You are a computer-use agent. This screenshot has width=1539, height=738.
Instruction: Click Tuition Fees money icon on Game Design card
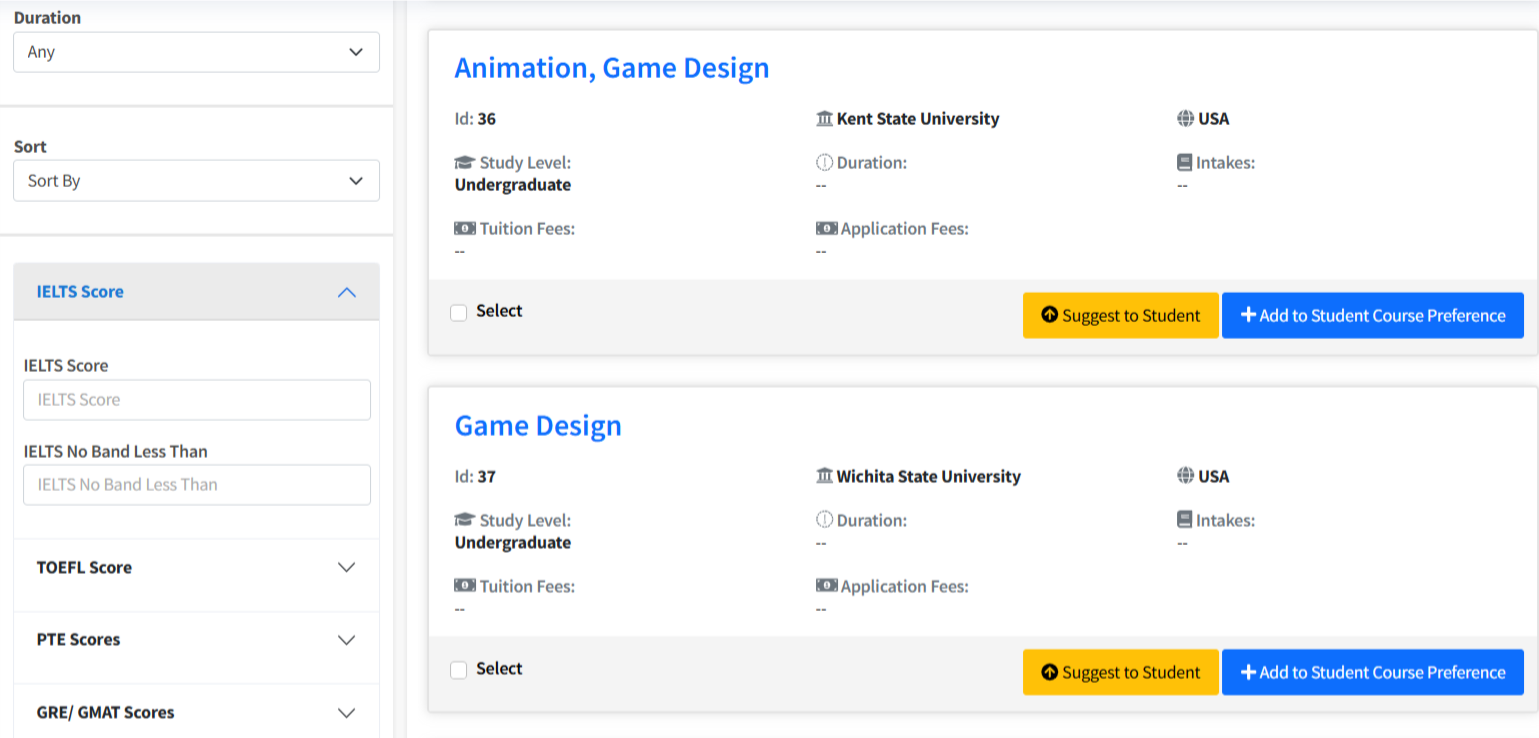pyautogui.click(x=464, y=586)
